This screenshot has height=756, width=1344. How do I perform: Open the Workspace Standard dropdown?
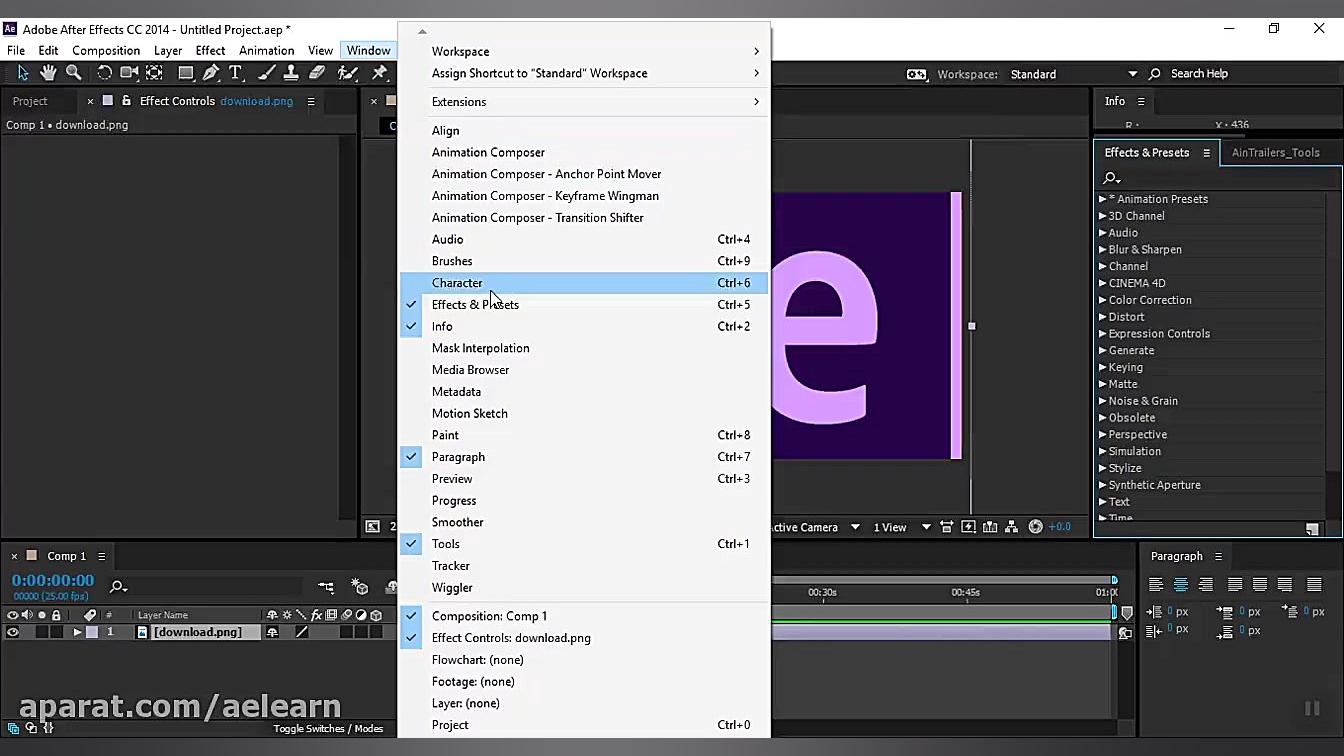coord(1073,74)
